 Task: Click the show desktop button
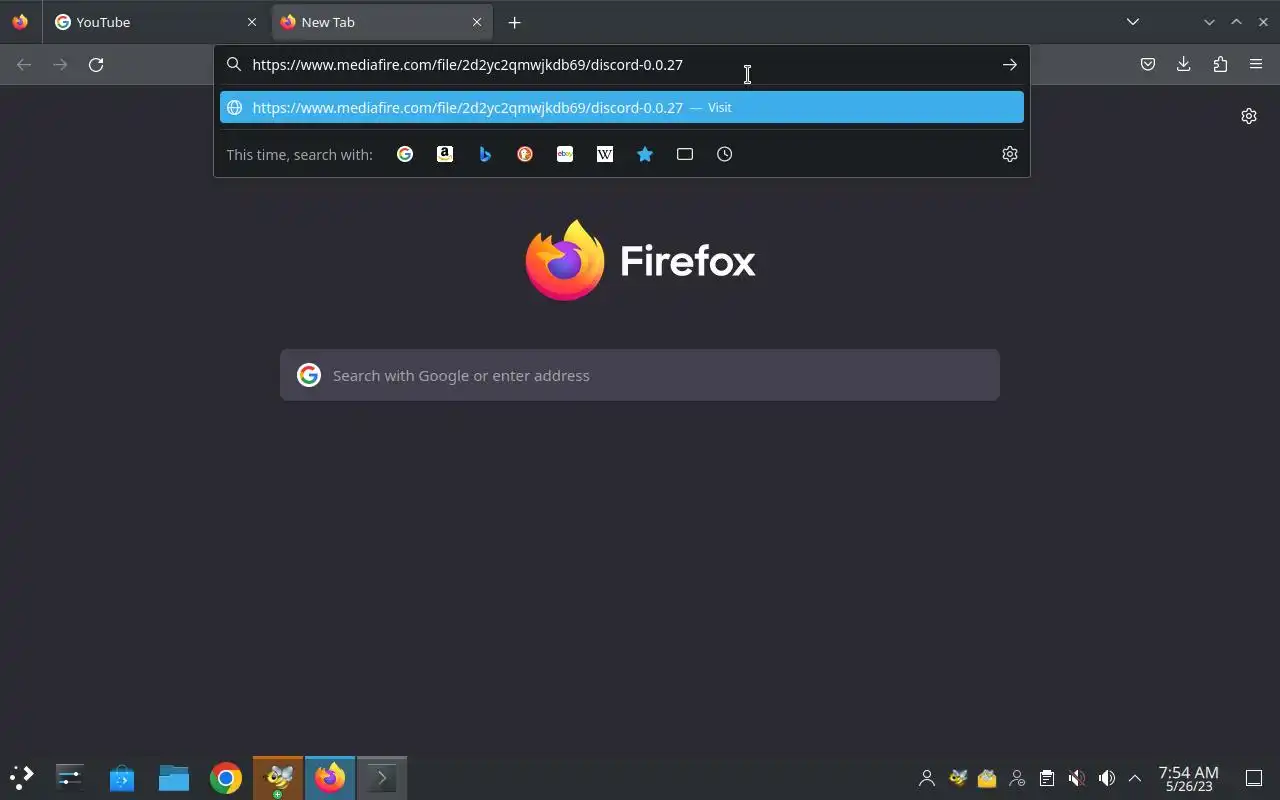pos(1254,778)
